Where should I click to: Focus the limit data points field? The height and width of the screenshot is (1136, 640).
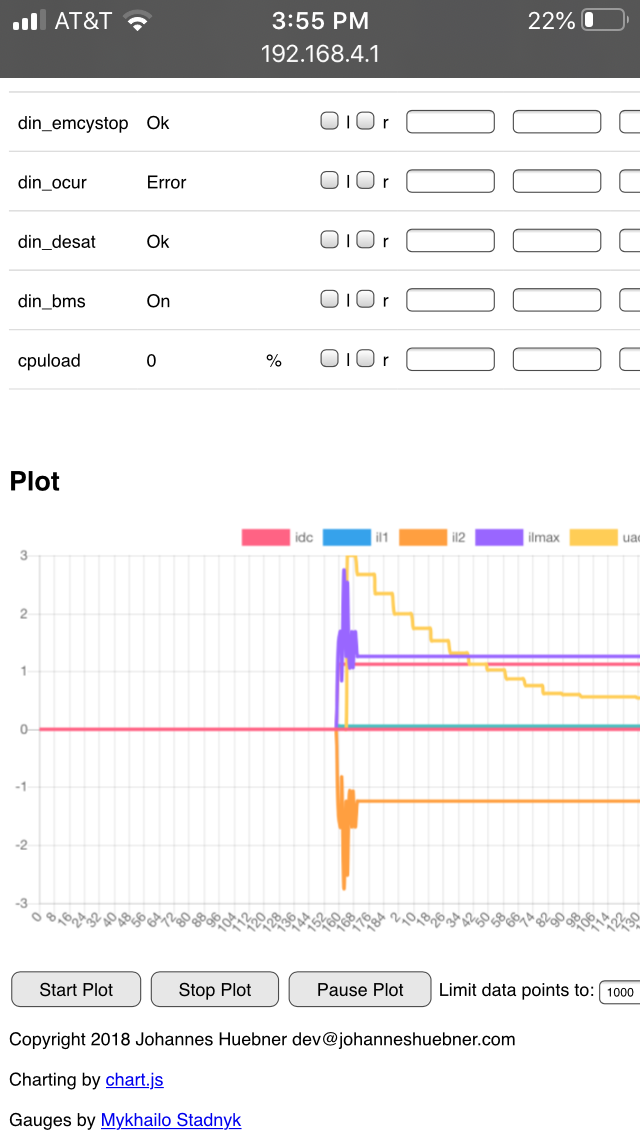[619, 991]
